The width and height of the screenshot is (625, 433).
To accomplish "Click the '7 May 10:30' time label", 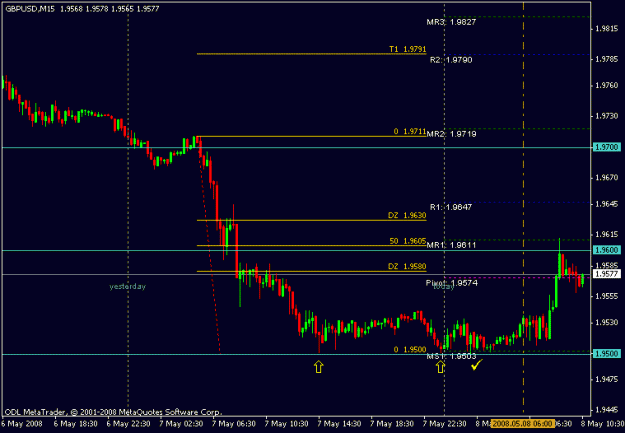I will [287, 423].
